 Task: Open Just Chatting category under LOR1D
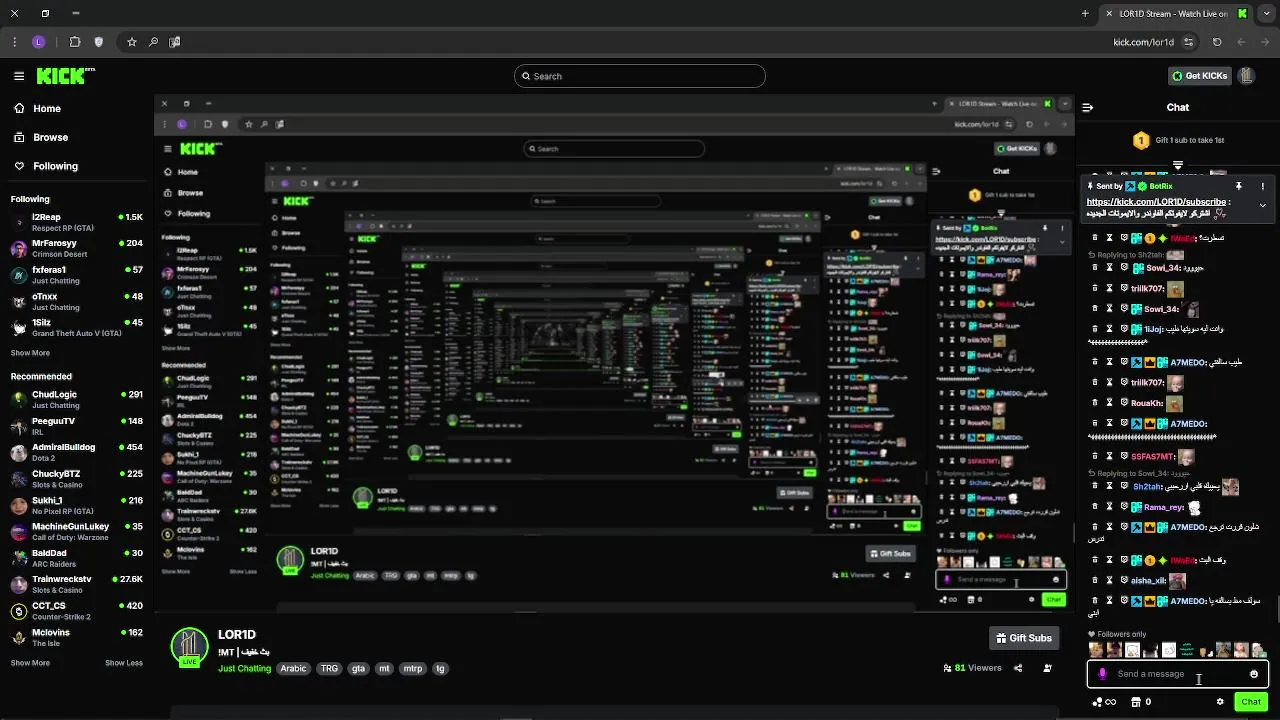244,668
